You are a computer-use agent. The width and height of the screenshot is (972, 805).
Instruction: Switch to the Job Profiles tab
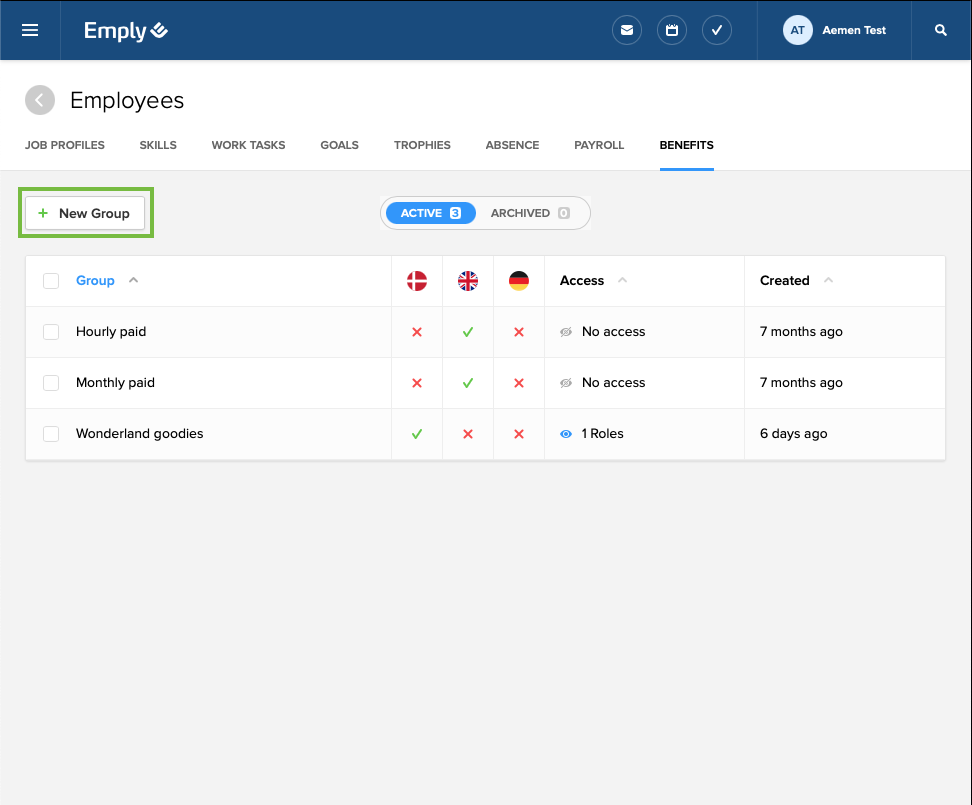(x=65, y=145)
